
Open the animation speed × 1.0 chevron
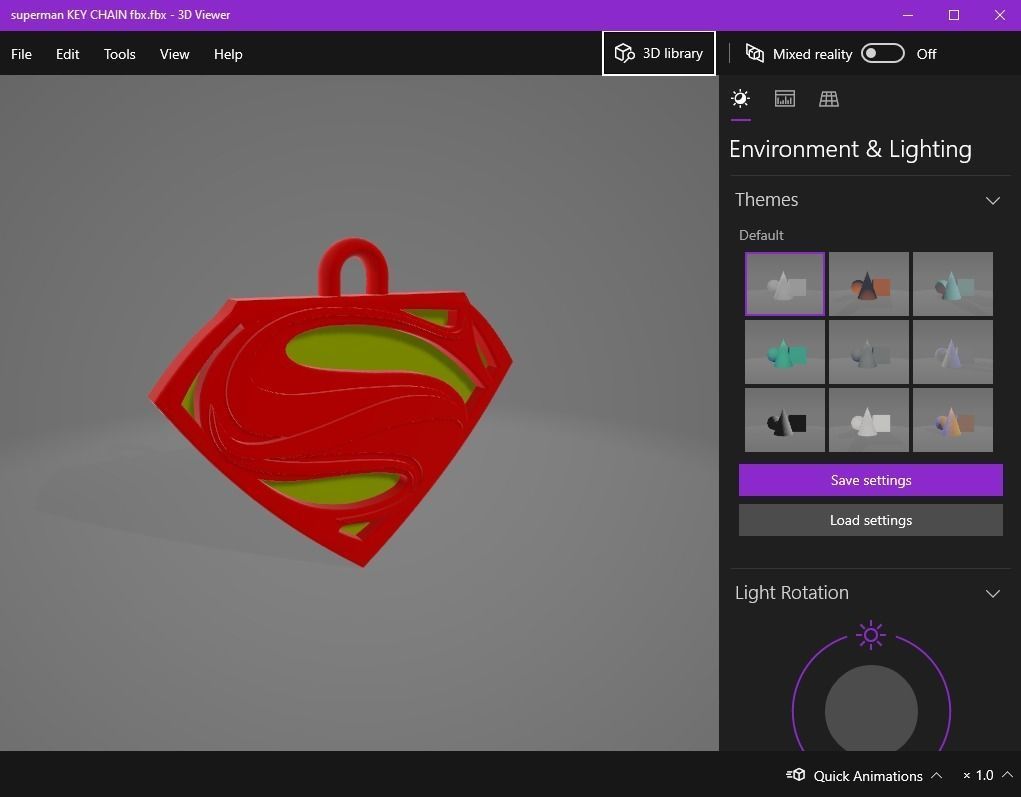pos(1007,775)
